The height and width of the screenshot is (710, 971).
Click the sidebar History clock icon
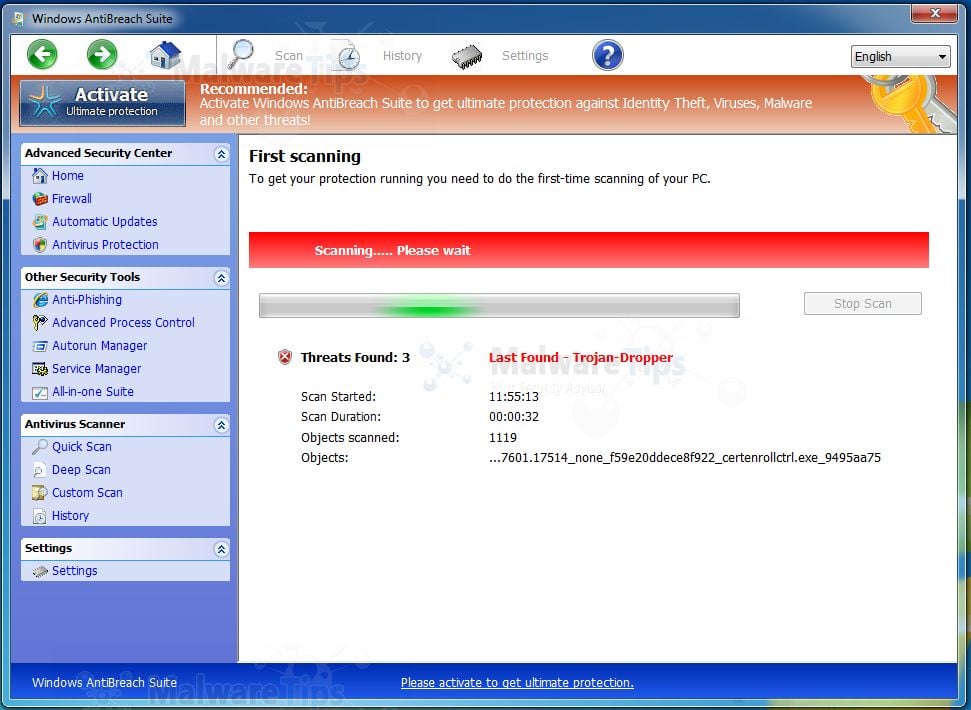pos(40,516)
